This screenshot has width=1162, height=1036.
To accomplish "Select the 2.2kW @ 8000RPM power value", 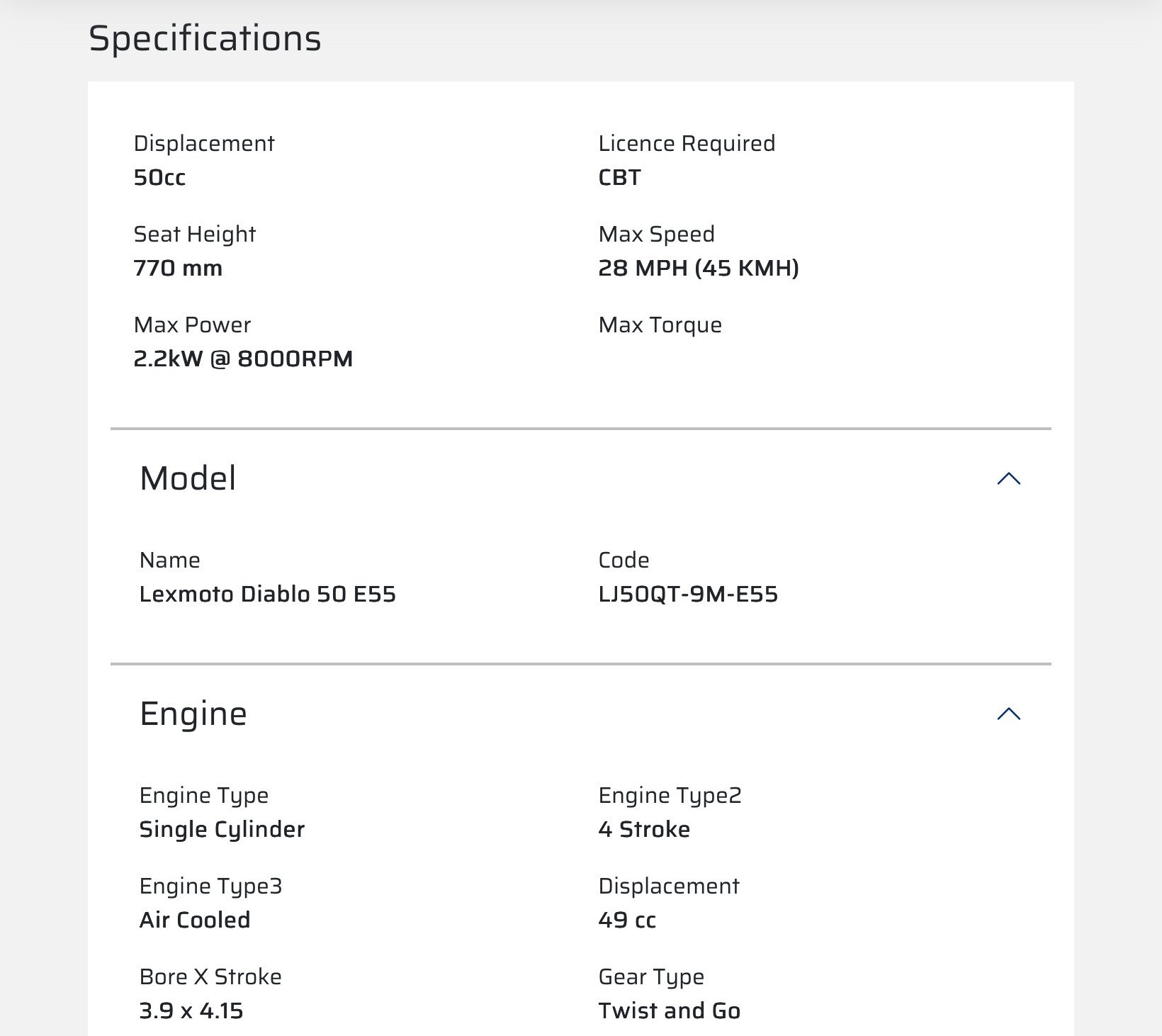I will pos(243,359).
